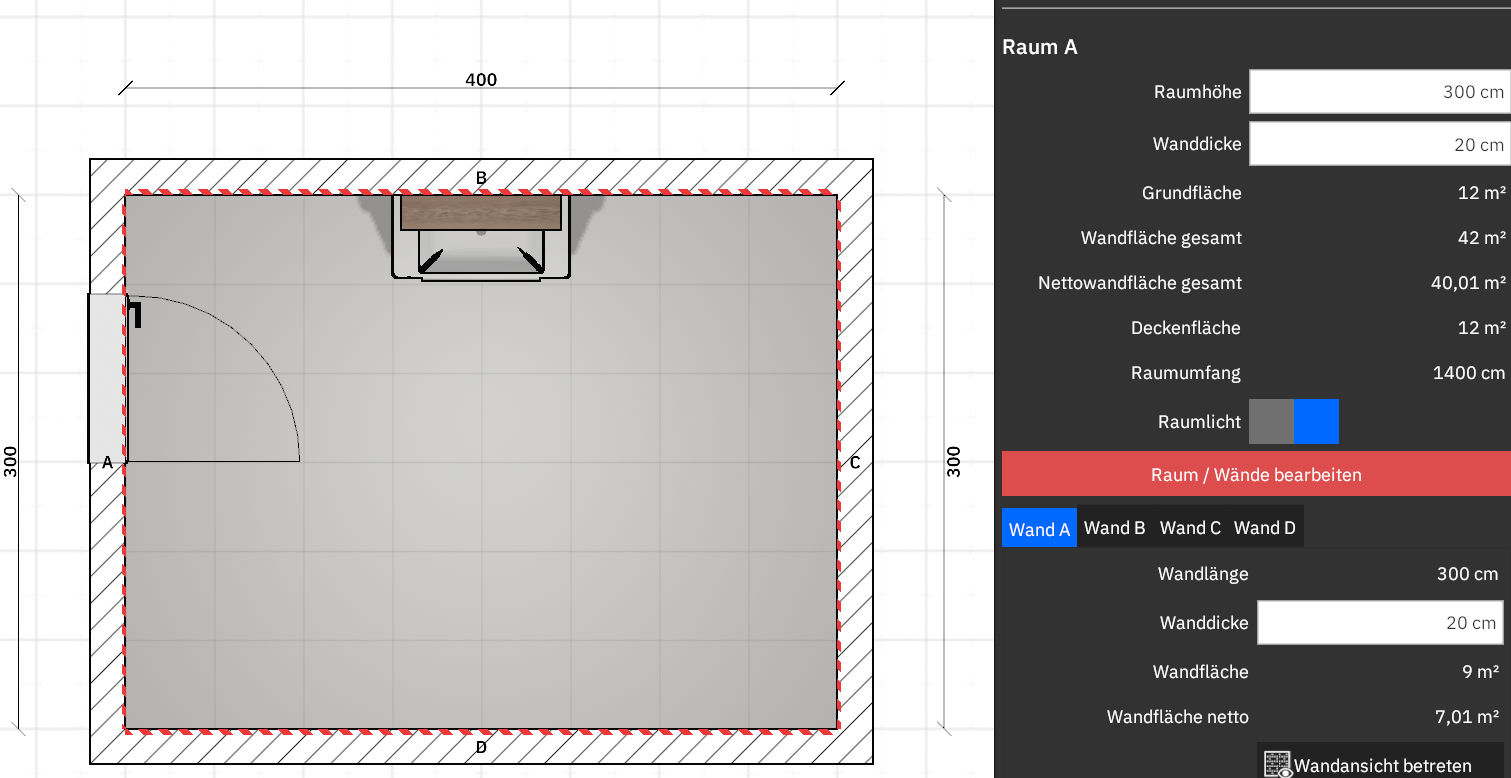Edit the Raumhöhe input field

1380,92
